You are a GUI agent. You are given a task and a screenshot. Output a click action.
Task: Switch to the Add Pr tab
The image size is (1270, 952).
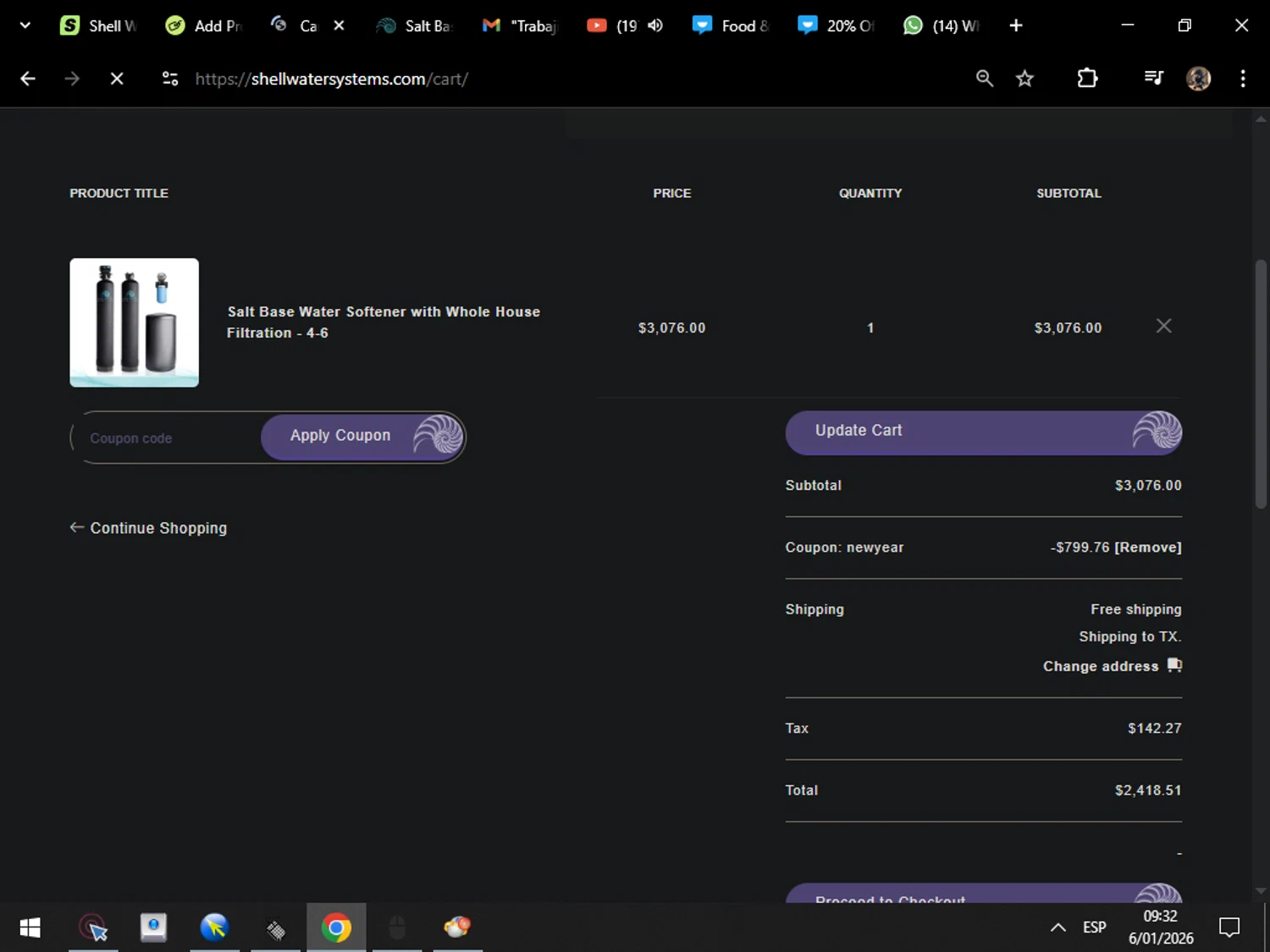point(203,25)
